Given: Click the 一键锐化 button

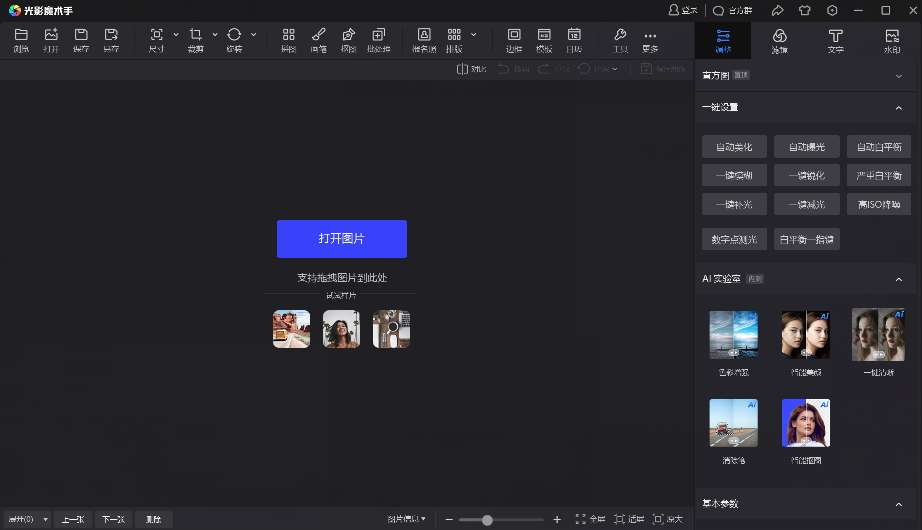Looking at the screenshot, I should pos(807,175).
